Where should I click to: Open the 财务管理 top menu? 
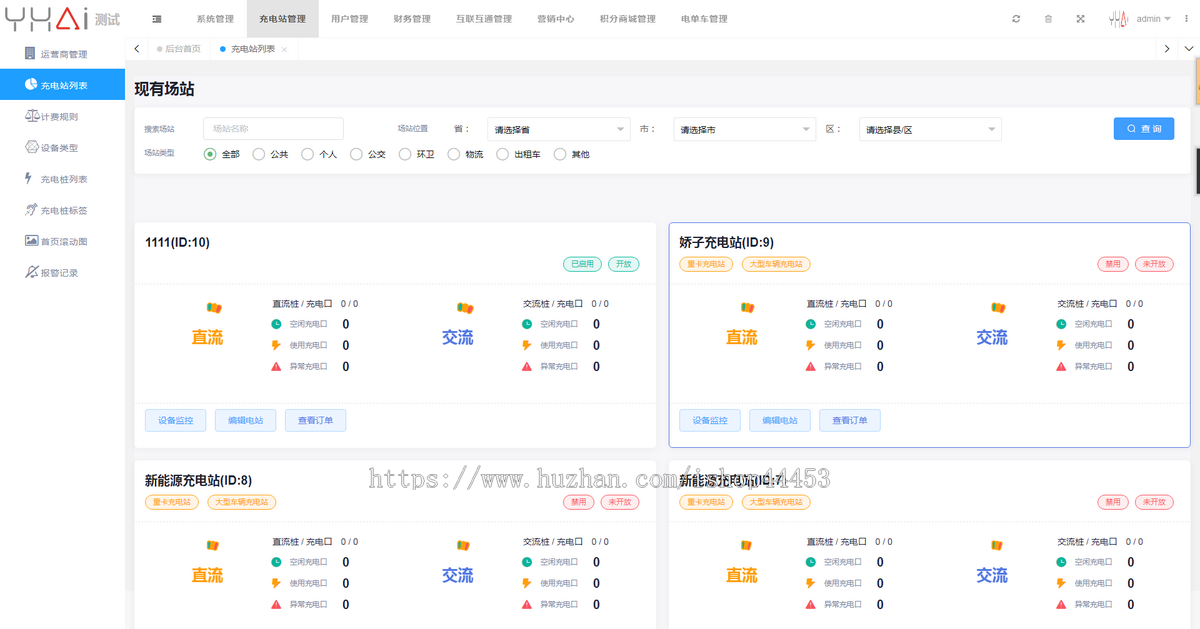tap(412, 19)
